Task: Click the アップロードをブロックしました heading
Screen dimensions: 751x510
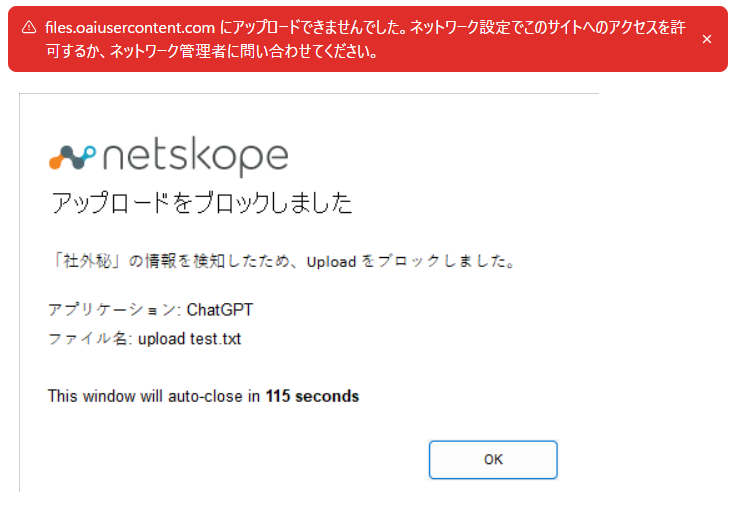Action: click(x=201, y=204)
